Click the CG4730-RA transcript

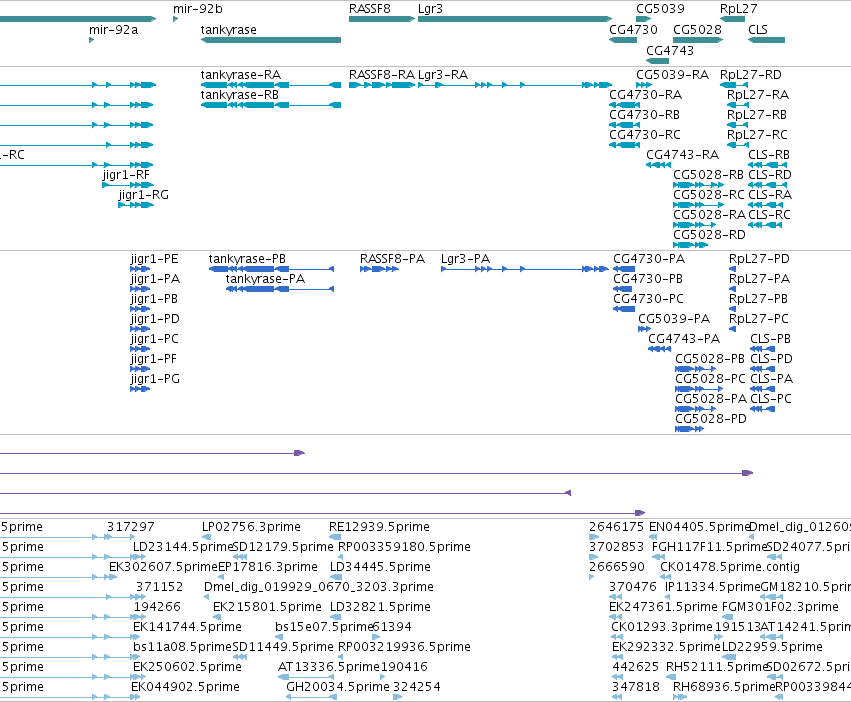pos(624,105)
